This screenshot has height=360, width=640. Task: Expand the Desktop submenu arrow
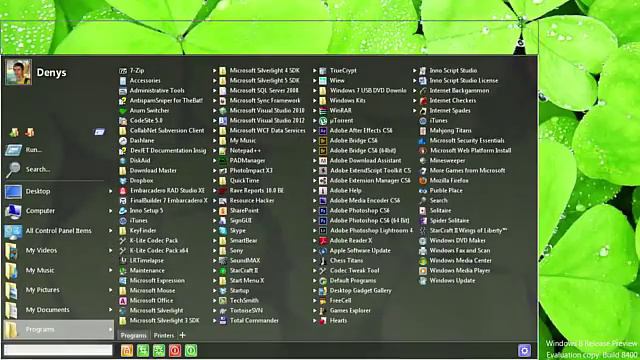[x=110, y=191]
